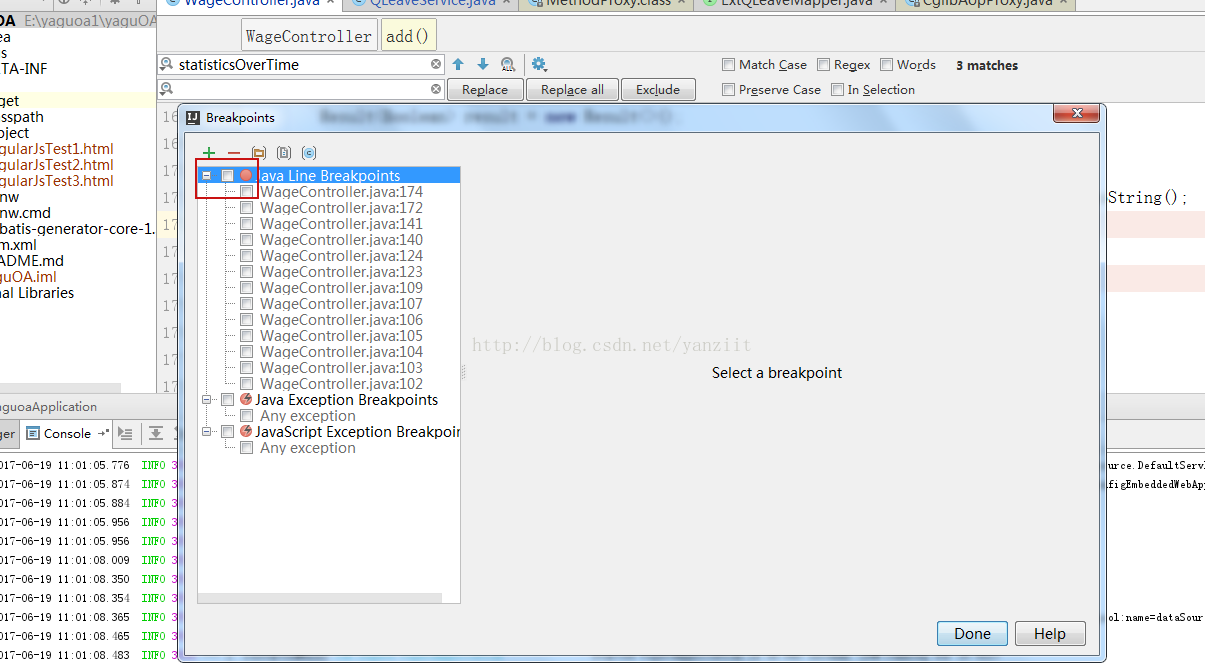Select breakpoint WageController.java:123
Viewport: 1205px width, 669px height.
(341, 272)
